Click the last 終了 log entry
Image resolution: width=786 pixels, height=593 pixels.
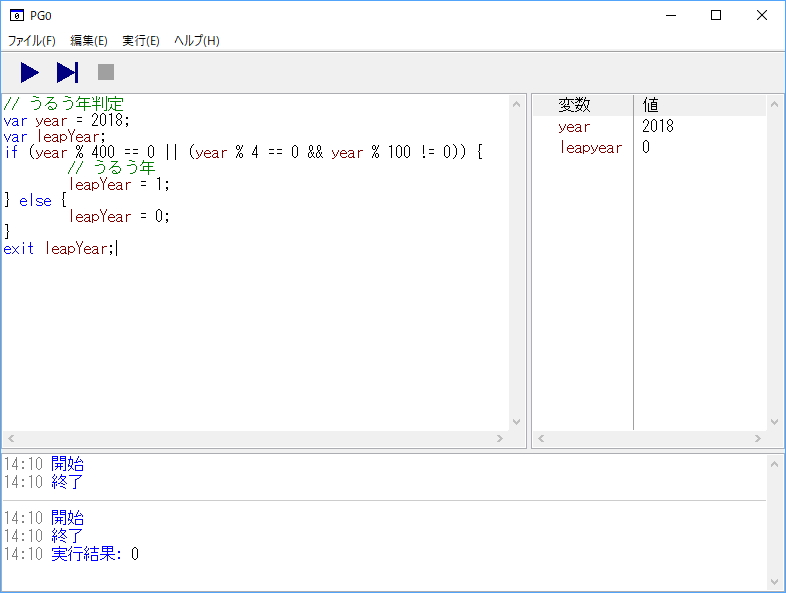click(44, 536)
